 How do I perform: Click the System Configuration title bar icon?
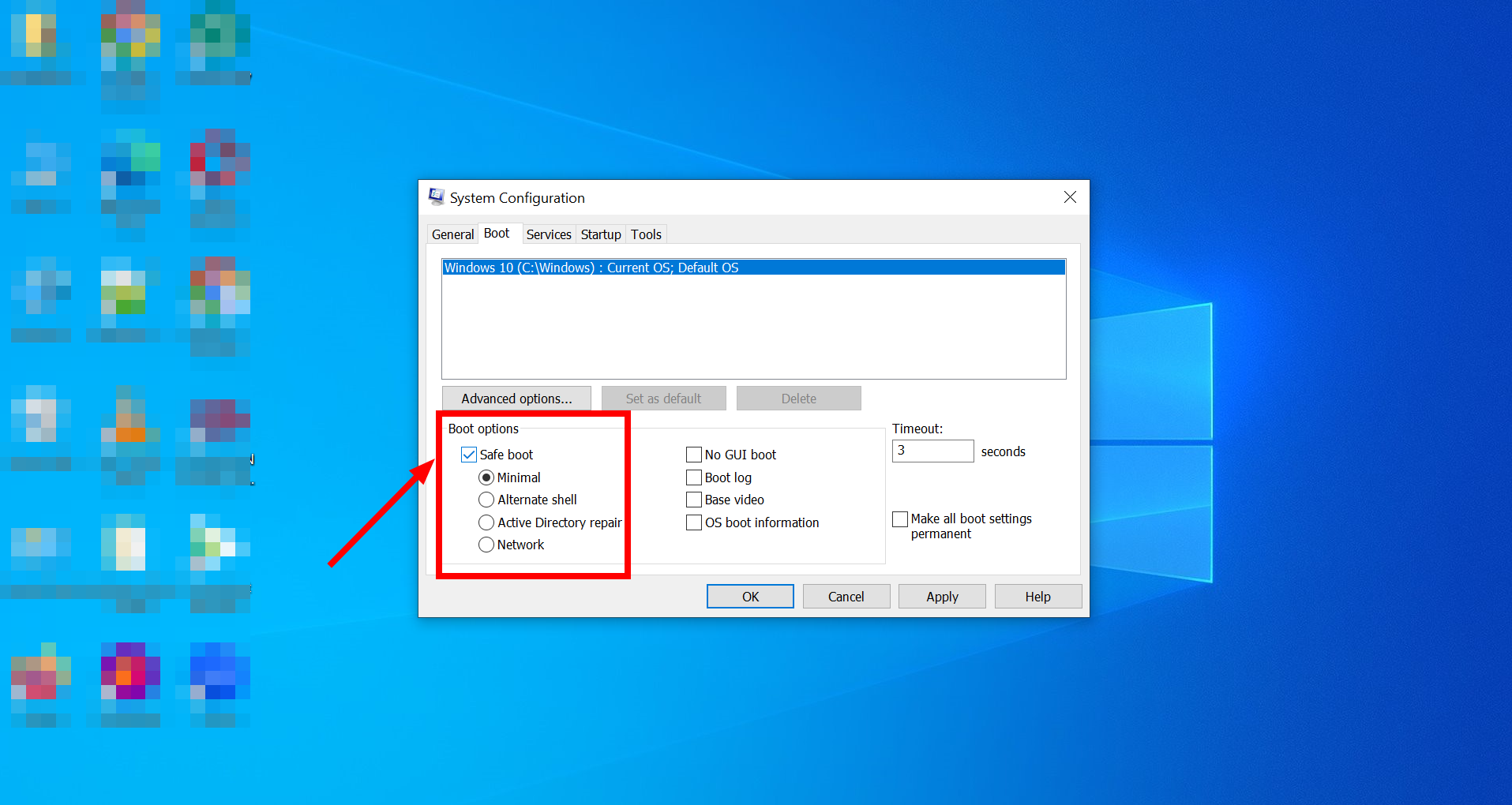pyautogui.click(x=436, y=197)
